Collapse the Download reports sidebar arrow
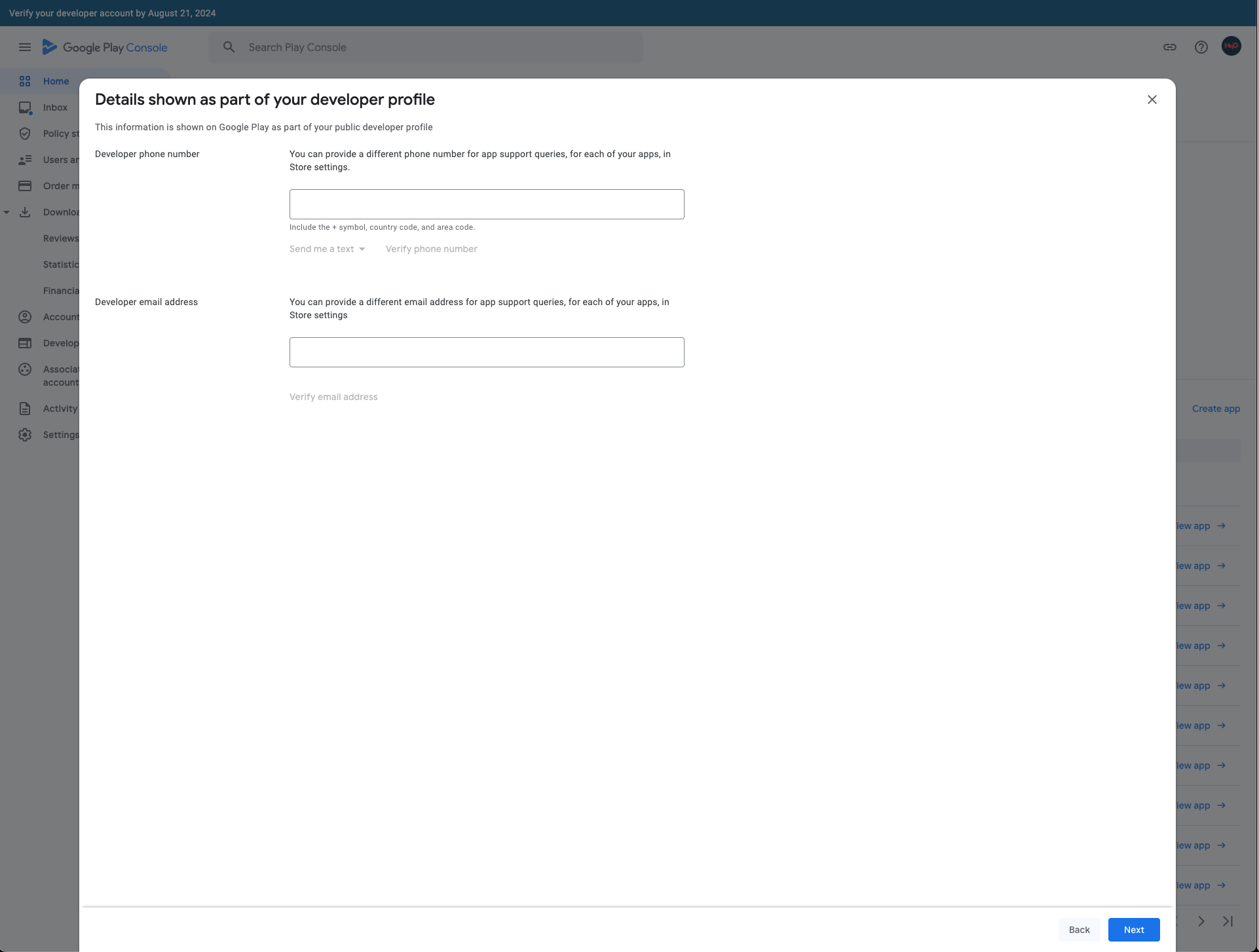Screen dimensions: 1259x952 [x=7, y=212]
